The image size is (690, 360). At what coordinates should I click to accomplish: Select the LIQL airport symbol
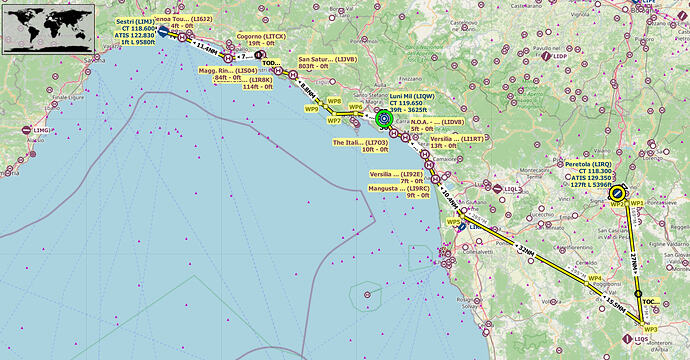pyautogui.click(x=497, y=189)
